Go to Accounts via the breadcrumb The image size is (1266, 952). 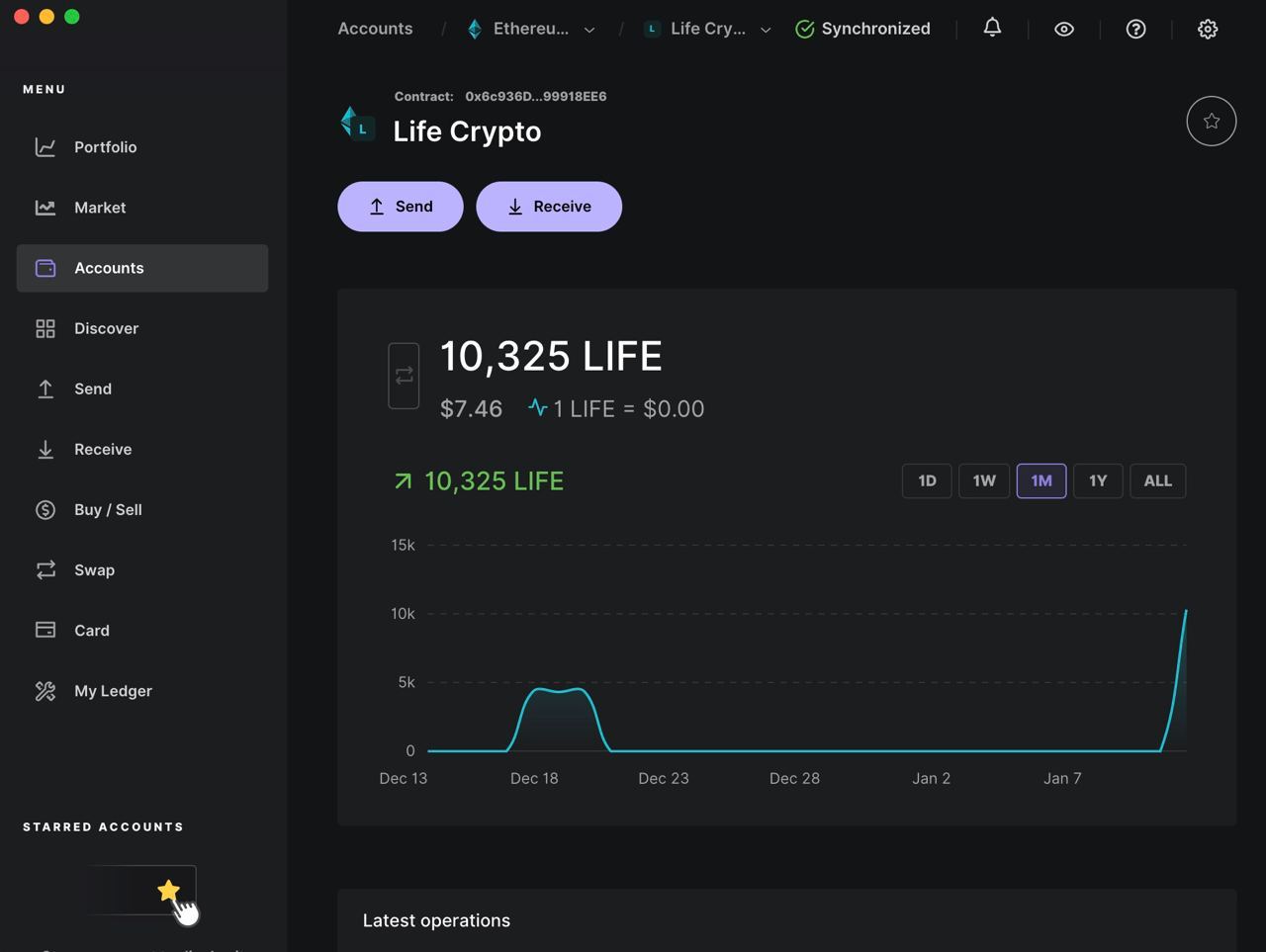[375, 29]
